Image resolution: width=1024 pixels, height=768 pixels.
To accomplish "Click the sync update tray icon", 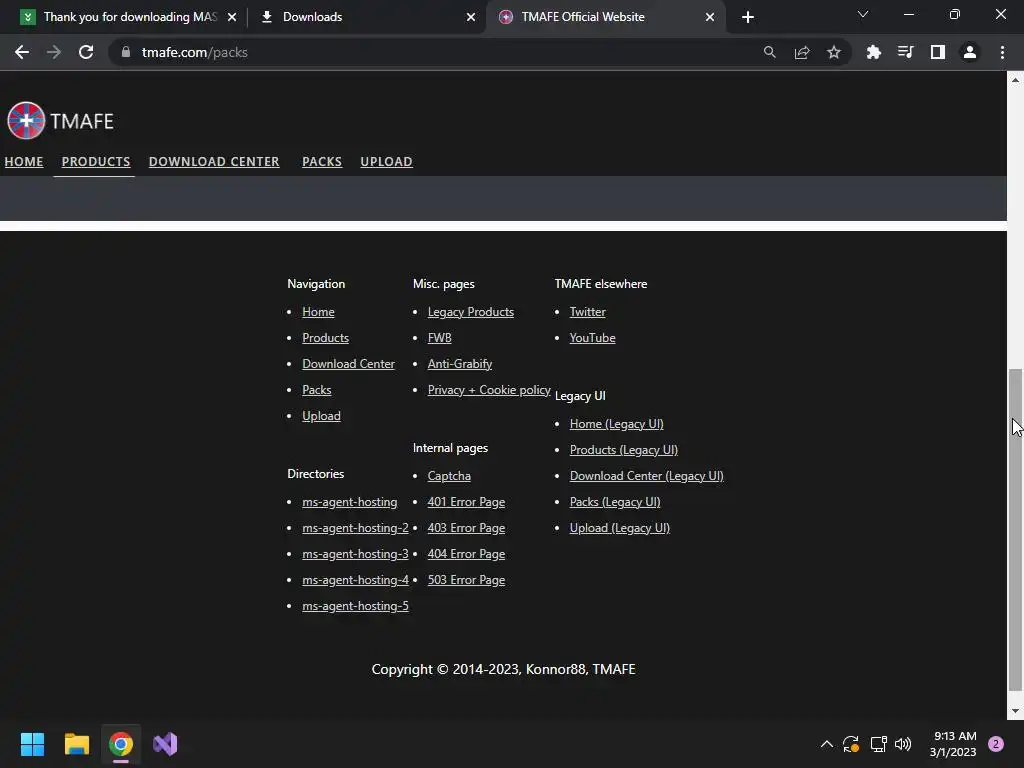I will click(x=851, y=744).
